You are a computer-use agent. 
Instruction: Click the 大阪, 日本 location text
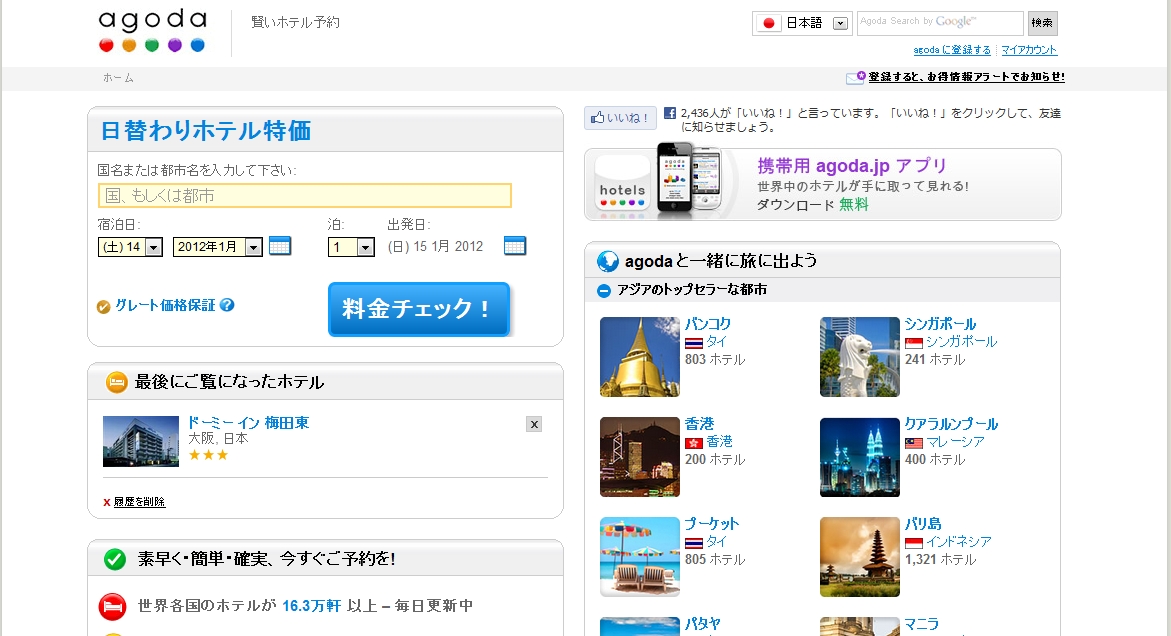(218, 439)
